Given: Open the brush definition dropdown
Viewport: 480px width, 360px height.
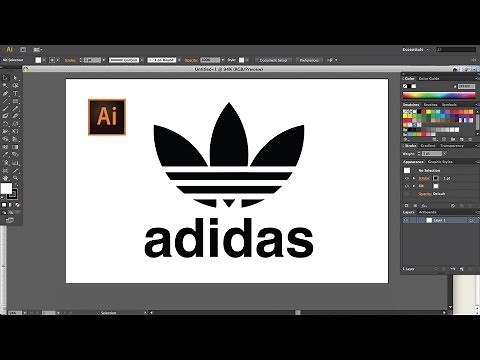Looking at the screenshot, I should point(179,60).
